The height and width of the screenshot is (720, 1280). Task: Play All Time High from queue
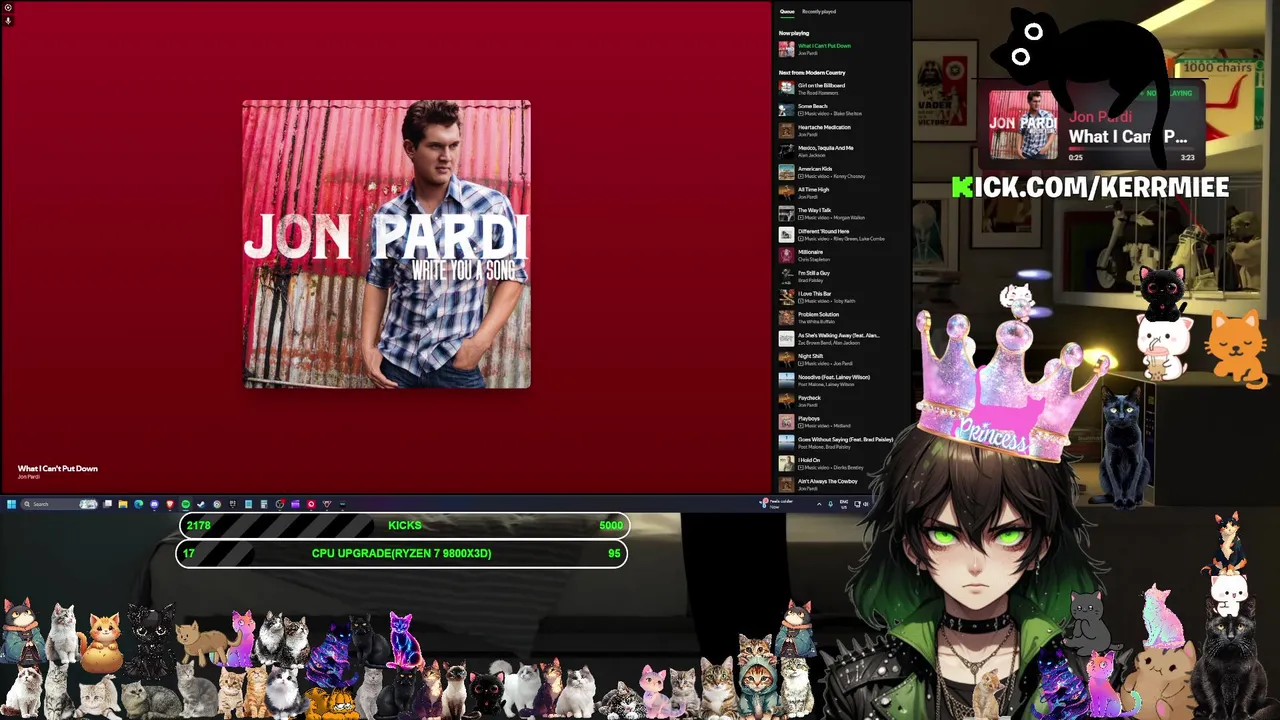[840, 193]
